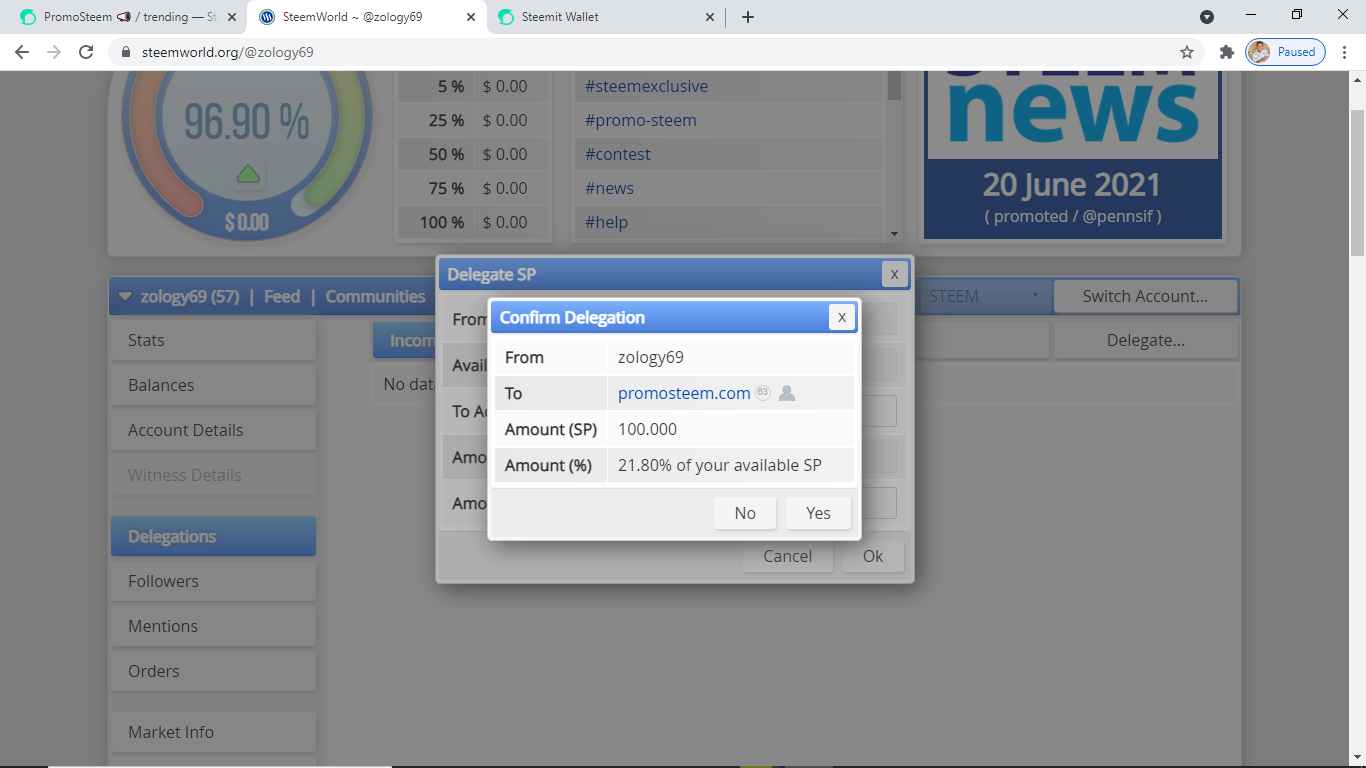Screen dimensions: 1366x768
Task: Open the Followers section
Action: pyautogui.click(x=213, y=581)
